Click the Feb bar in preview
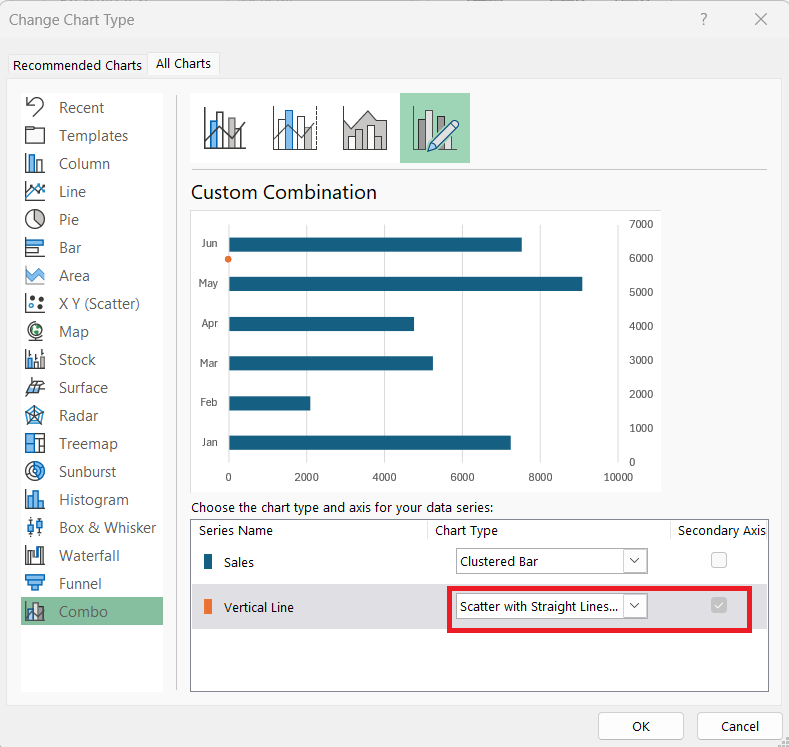This screenshot has width=789, height=747. [270, 403]
